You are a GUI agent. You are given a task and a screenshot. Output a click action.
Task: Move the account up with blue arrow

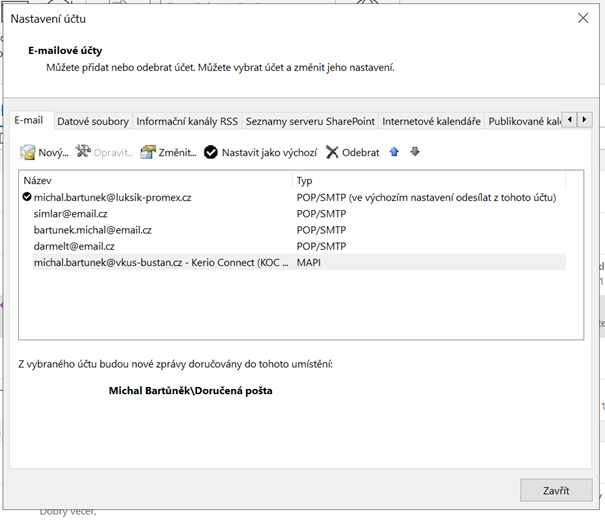point(394,152)
